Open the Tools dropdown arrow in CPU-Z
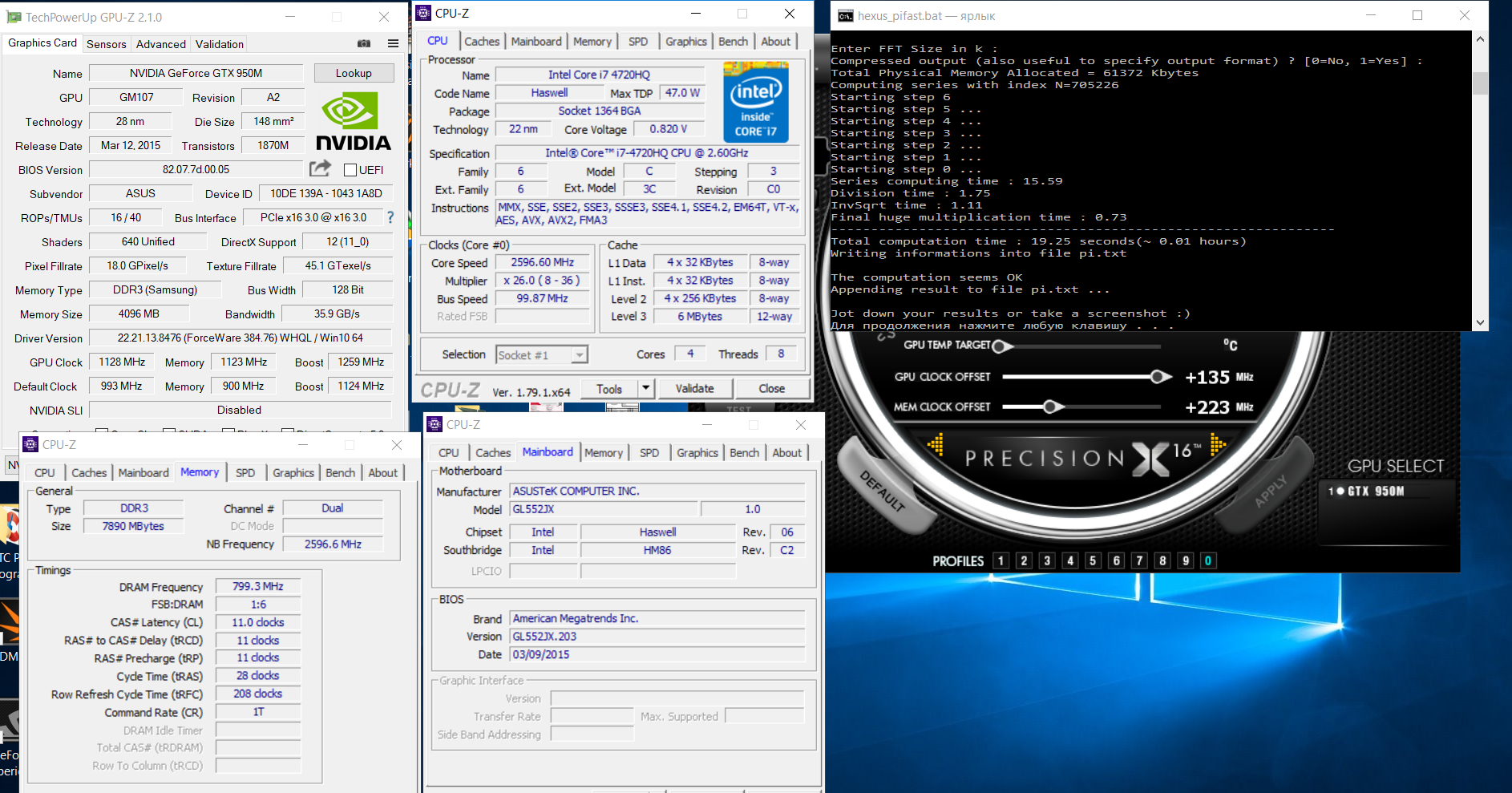The height and width of the screenshot is (793, 1512). click(646, 389)
